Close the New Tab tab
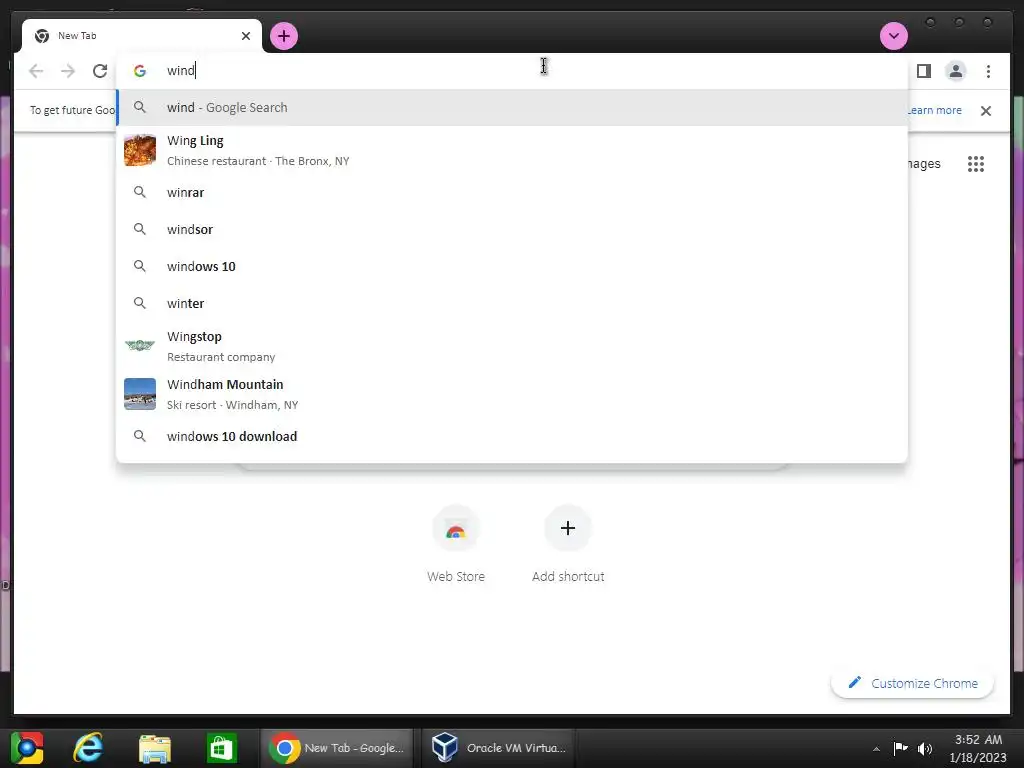This screenshot has width=1024, height=768. coord(246,36)
